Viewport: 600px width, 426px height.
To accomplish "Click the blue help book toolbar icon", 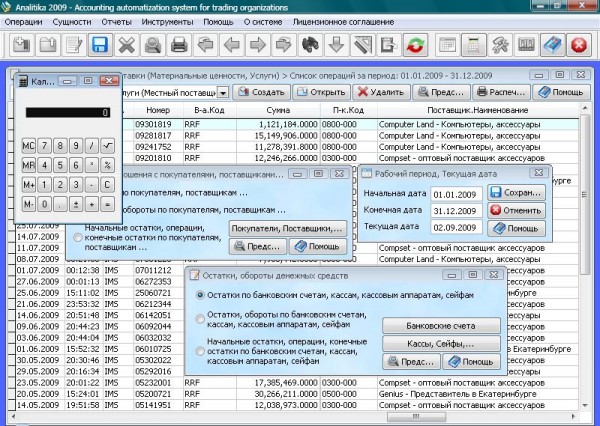I will click(x=553, y=45).
